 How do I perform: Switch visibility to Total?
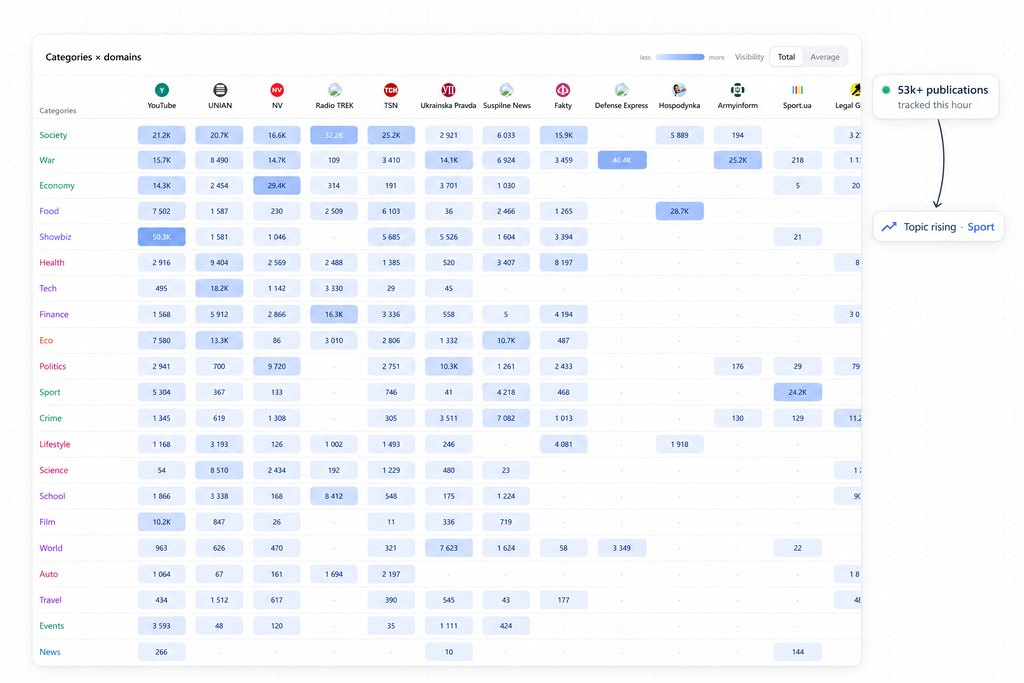786,57
